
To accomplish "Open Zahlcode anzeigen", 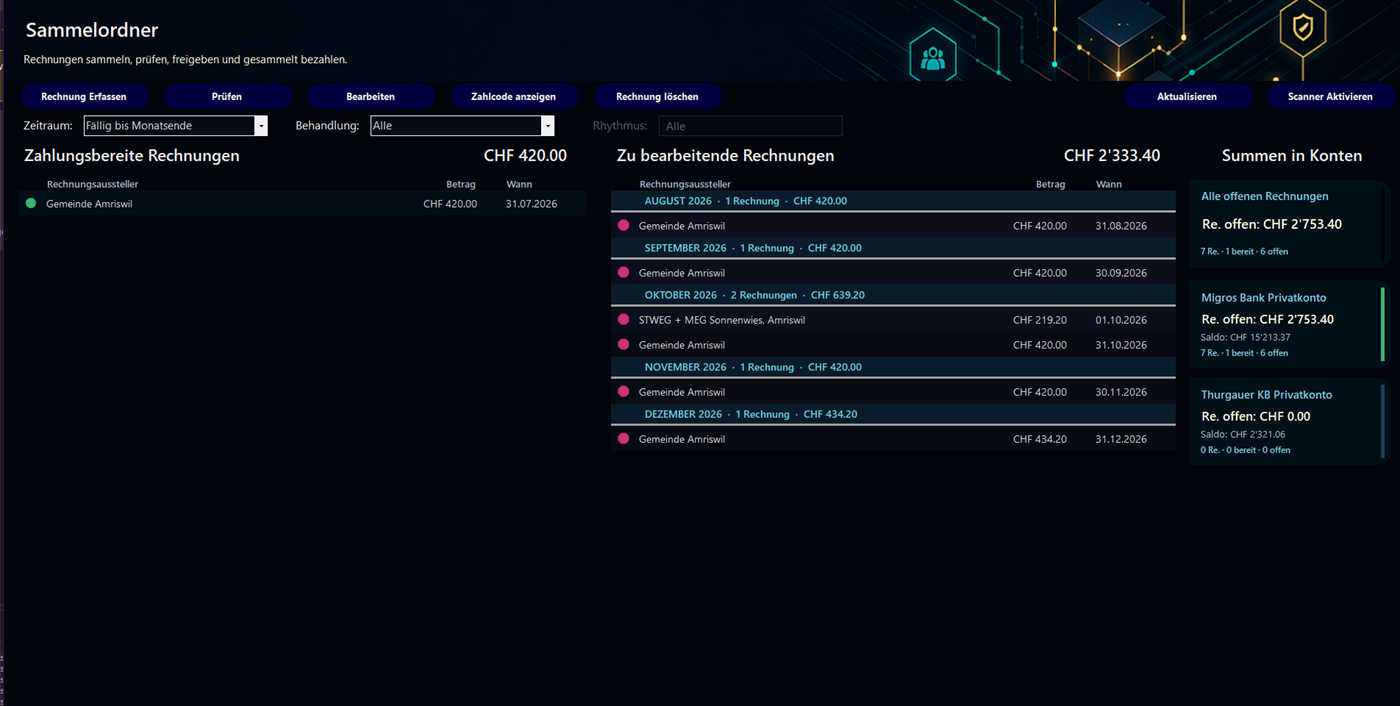I will [513, 97].
